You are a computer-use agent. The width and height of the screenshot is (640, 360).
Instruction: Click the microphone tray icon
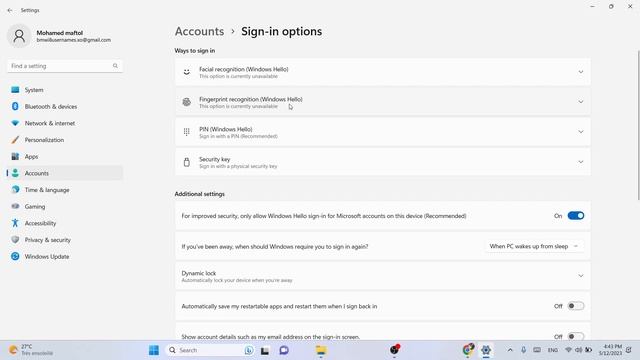pyautogui.click(x=524, y=350)
